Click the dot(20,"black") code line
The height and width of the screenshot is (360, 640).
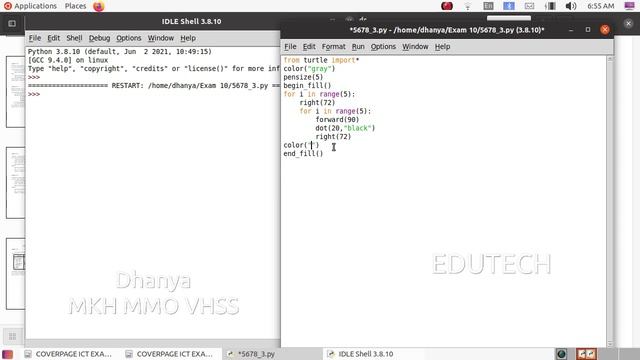pyautogui.click(x=345, y=128)
